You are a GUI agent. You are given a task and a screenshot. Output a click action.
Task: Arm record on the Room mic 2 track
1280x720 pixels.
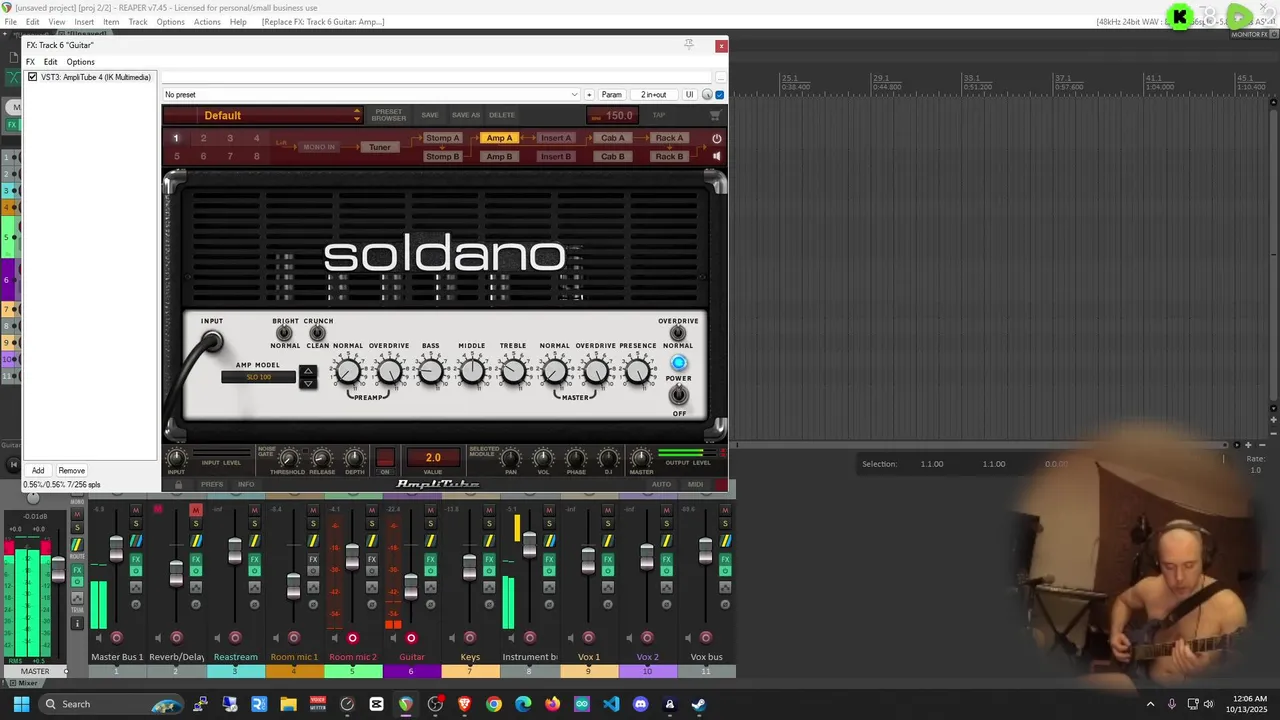352,638
